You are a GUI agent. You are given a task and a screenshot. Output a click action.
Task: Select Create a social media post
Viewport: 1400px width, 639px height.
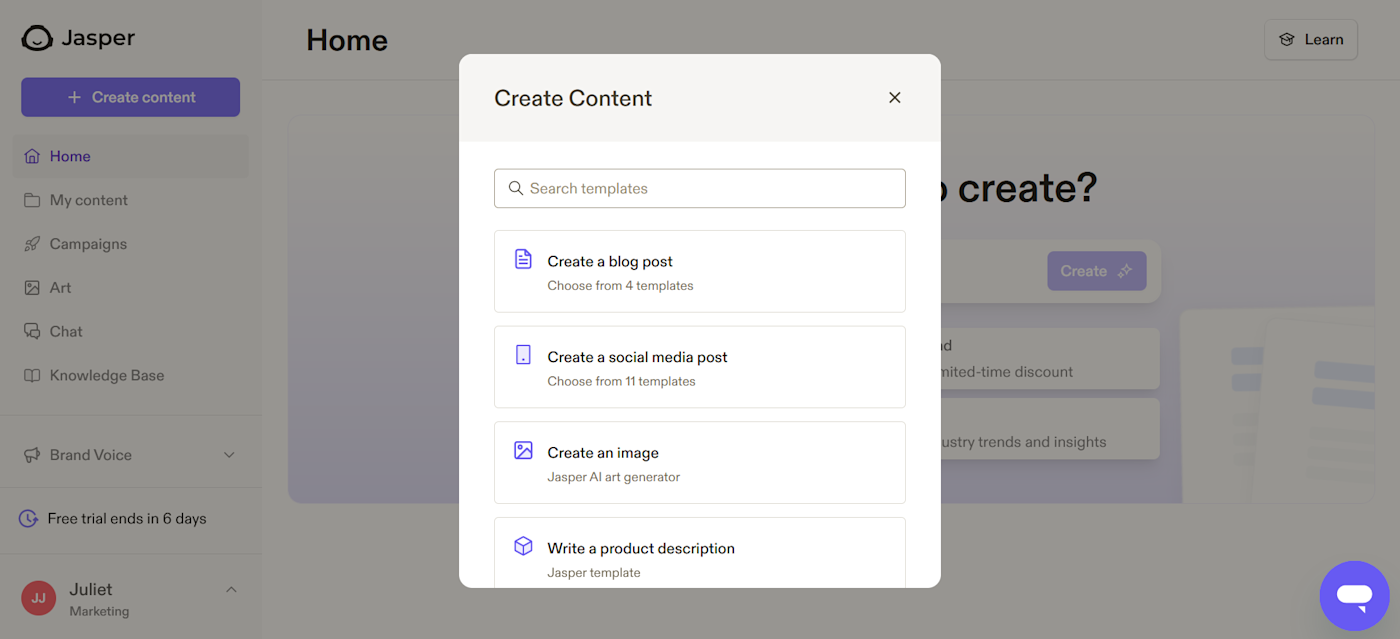click(x=700, y=367)
